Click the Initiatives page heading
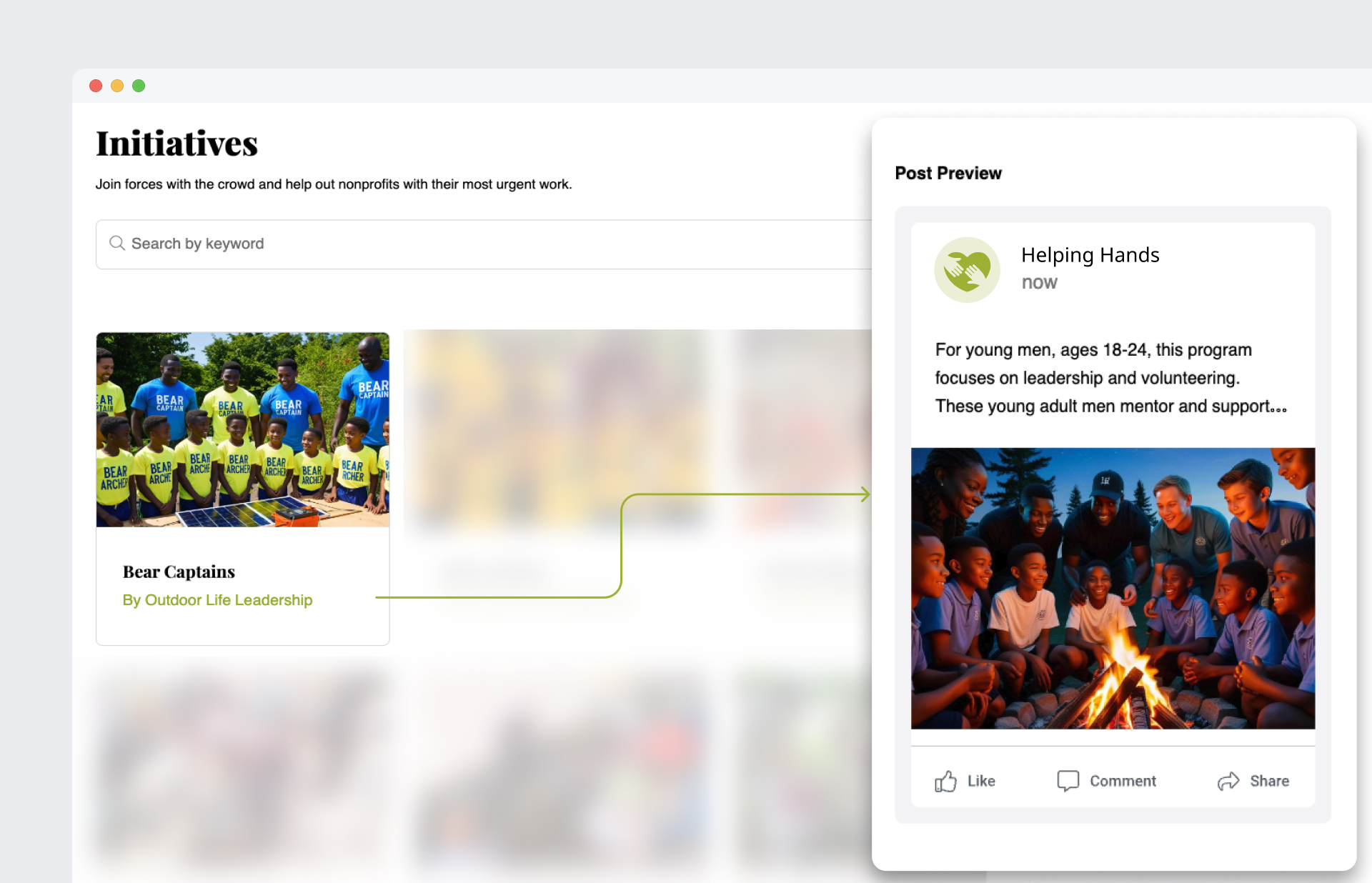 click(x=177, y=144)
